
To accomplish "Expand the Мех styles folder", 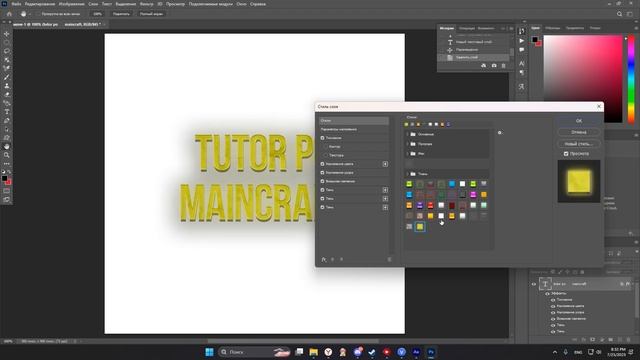I will (x=407, y=154).
